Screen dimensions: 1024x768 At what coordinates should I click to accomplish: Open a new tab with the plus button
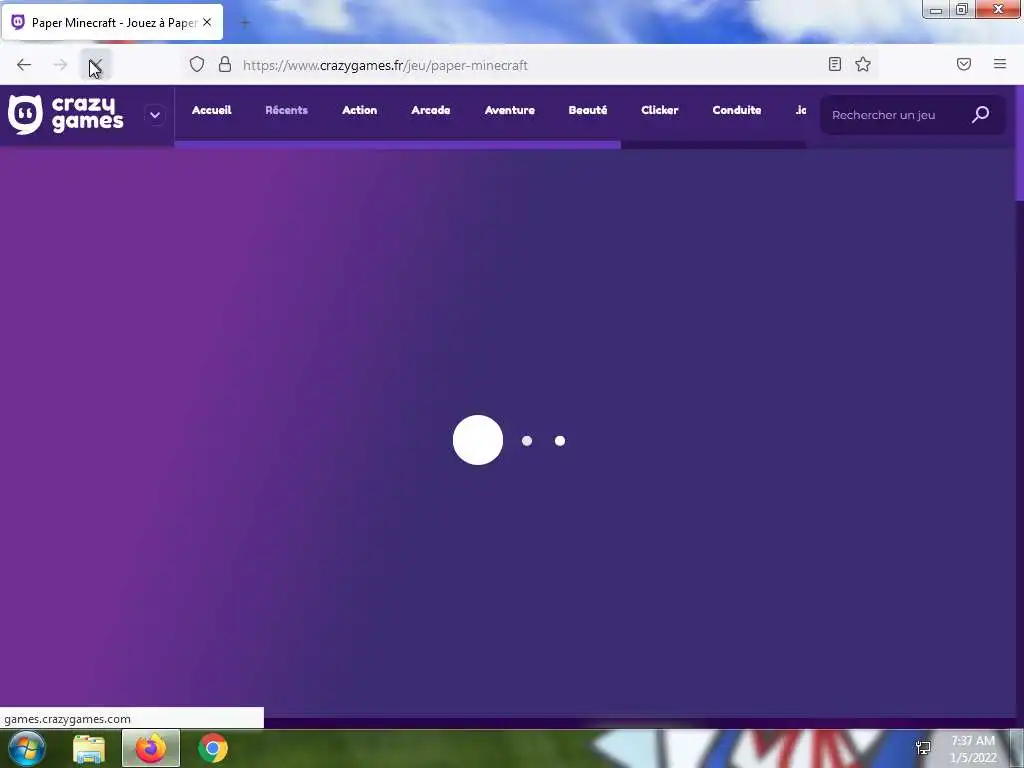[245, 23]
